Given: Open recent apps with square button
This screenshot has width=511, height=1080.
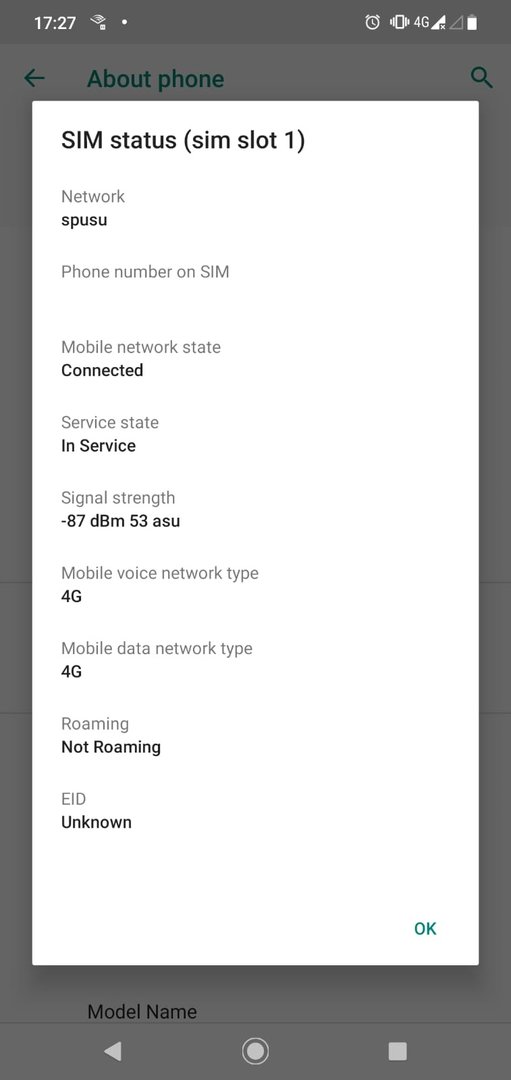Looking at the screenshot, I should coord(397,1051).
